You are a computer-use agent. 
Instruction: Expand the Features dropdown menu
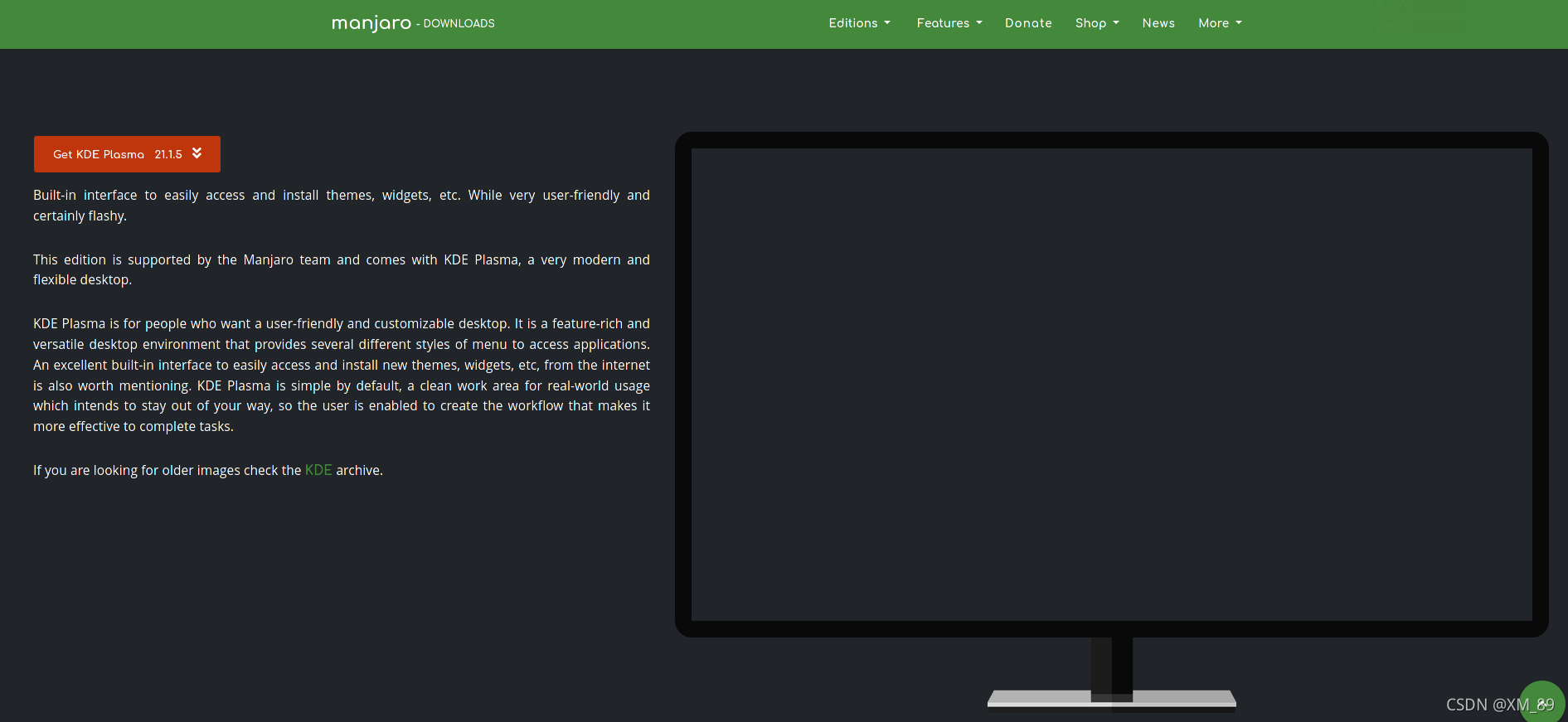click(949, 23)
